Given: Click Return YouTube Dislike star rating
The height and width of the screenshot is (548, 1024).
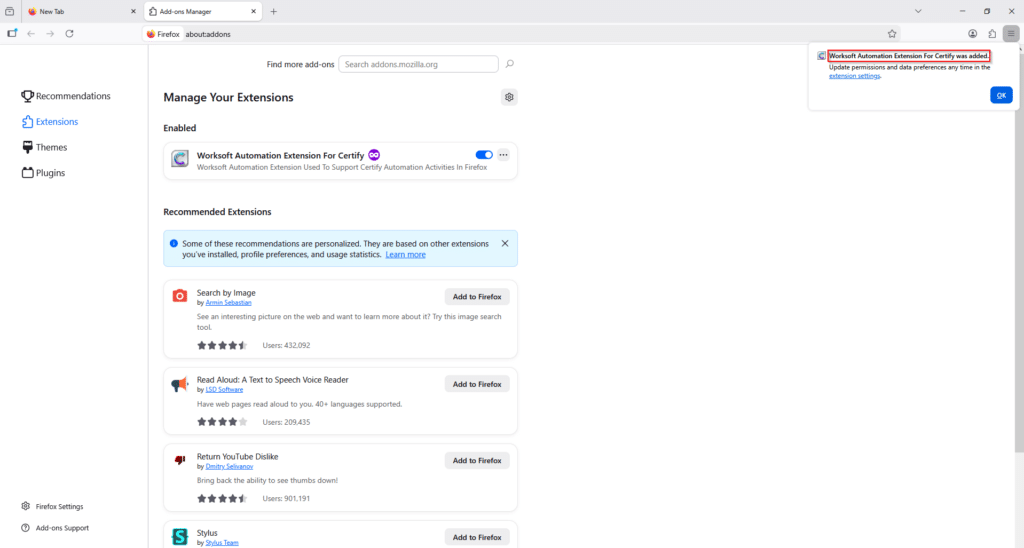Looking at the screenshot, I should click(x=222, y=498).
